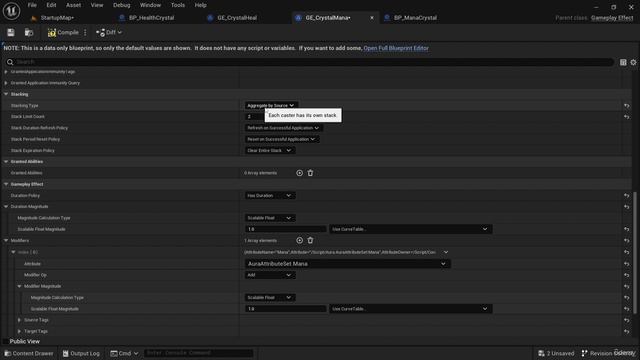
Task: Open the dropdown arrow next to Diff
Action: [x=120, y=32]
